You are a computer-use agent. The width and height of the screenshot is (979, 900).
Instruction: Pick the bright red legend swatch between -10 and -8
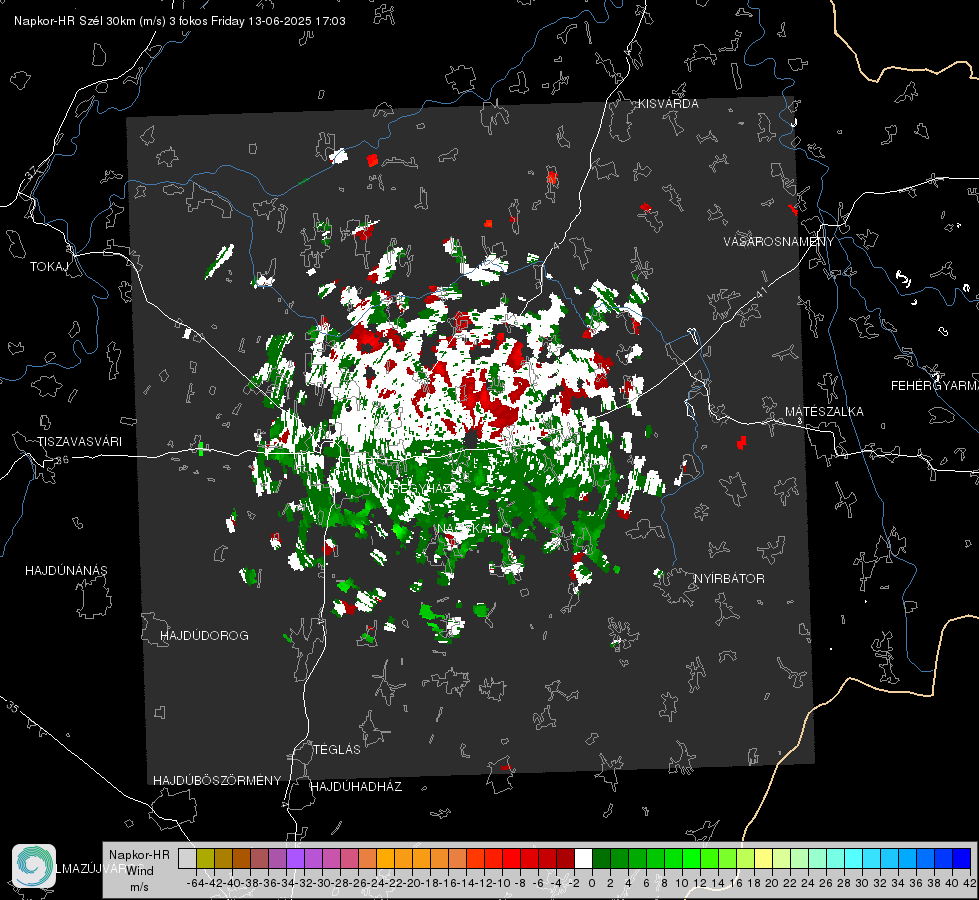point(511,859)
